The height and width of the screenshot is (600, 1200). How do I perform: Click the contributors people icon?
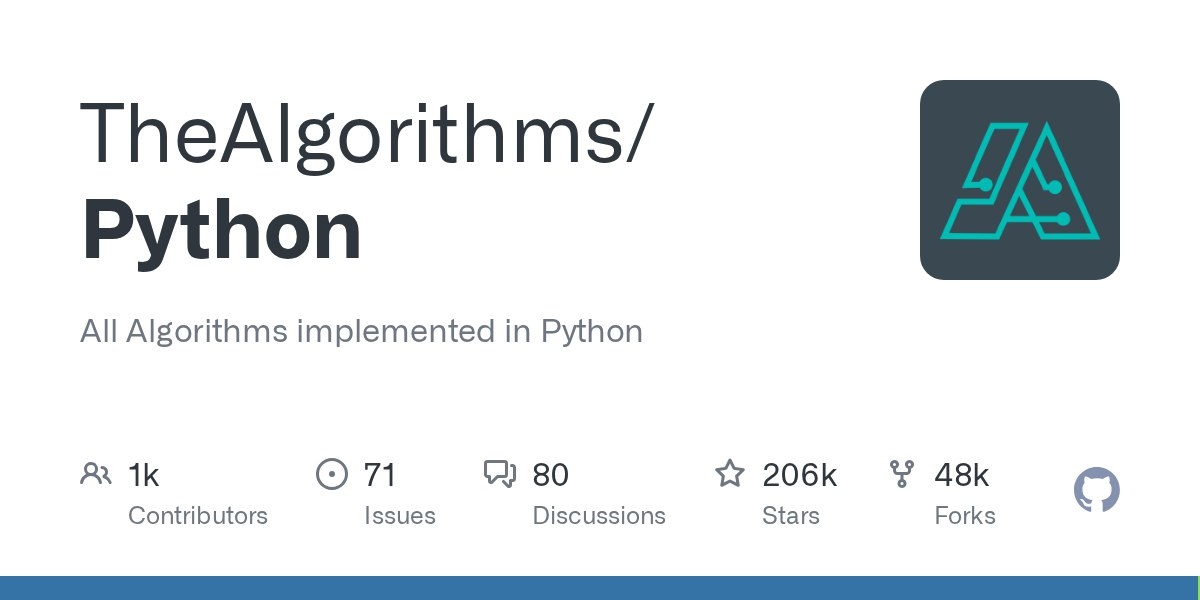point(96,474)
